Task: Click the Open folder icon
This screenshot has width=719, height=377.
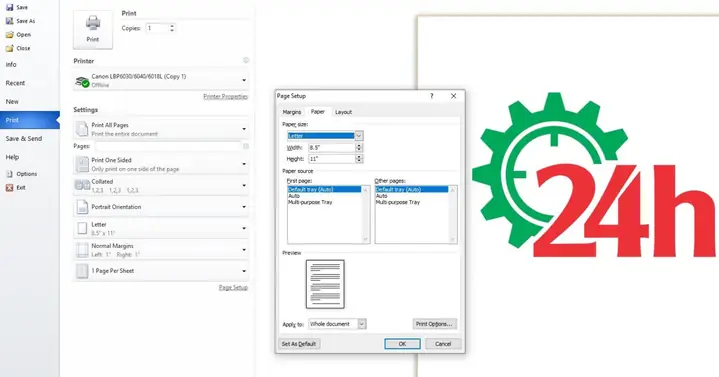Action: [x=9, y=34]
